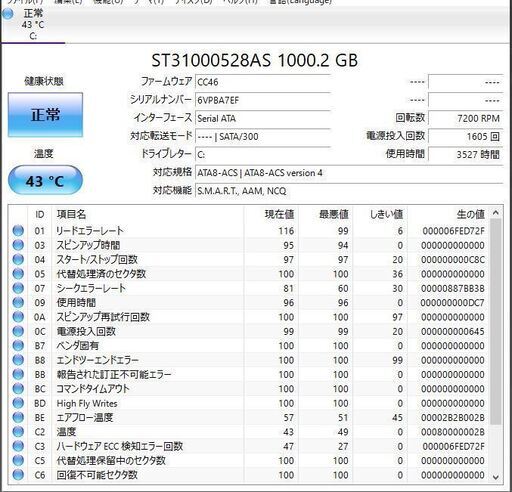Select the 報告された訂正不可能エラー row name
512x492 pixels.
tap(114, 374)
